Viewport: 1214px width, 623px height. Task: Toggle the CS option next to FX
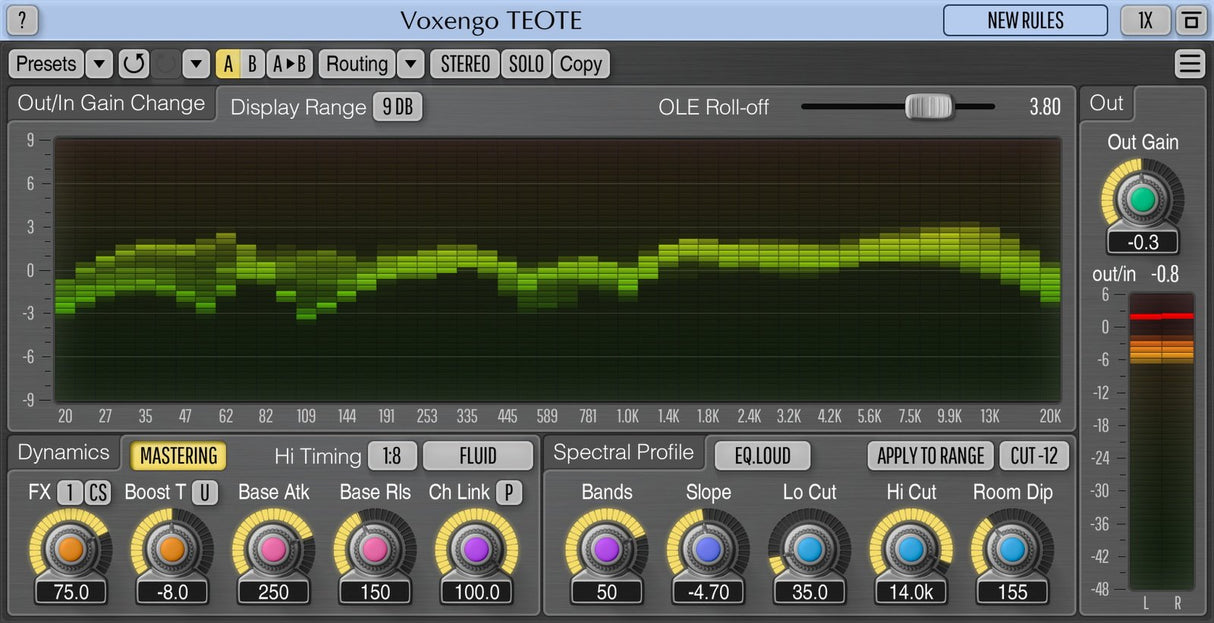pos(98,492)
